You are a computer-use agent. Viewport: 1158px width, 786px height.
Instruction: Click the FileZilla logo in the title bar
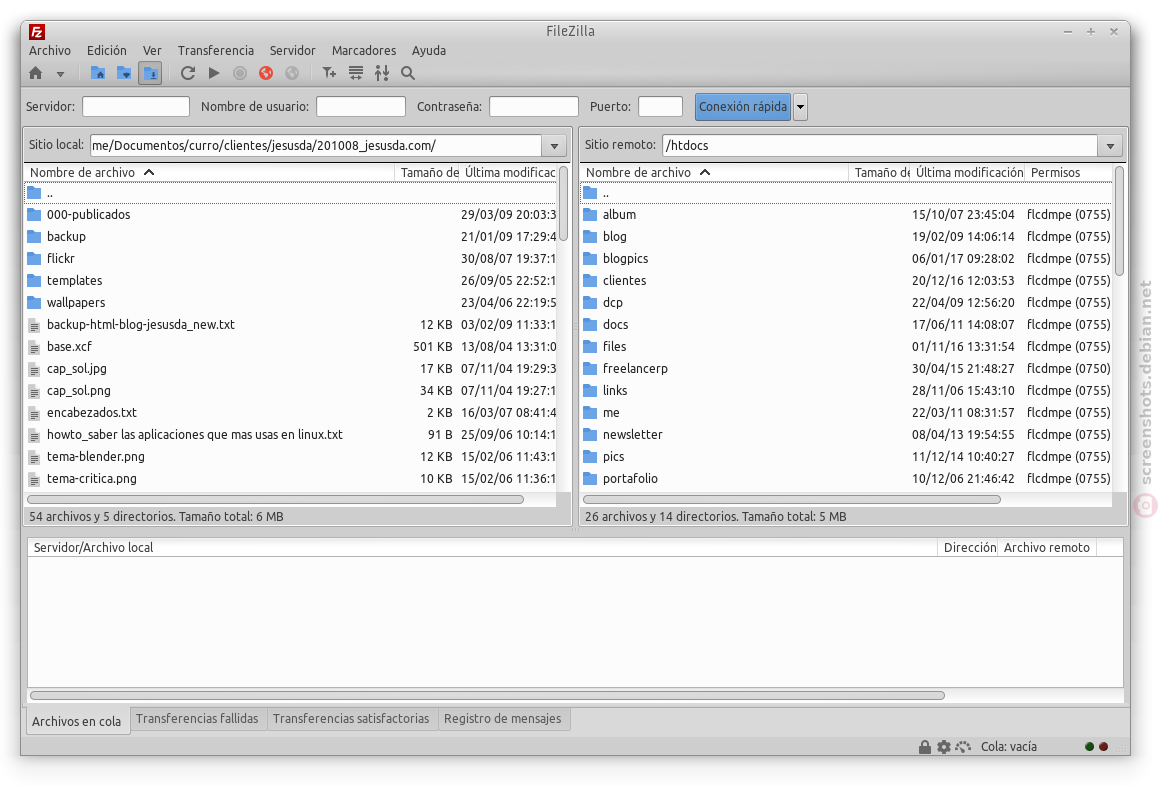pos(37,32)
